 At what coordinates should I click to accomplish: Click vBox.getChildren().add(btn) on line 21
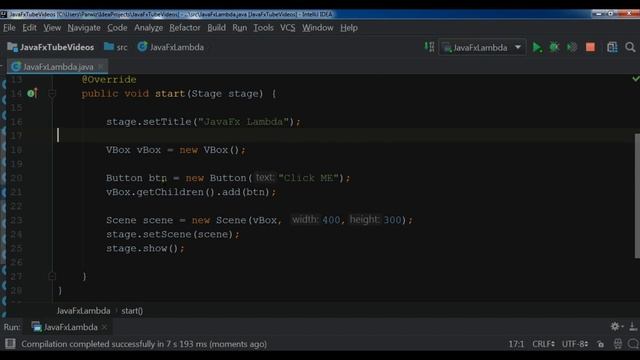tap(191, 192)
